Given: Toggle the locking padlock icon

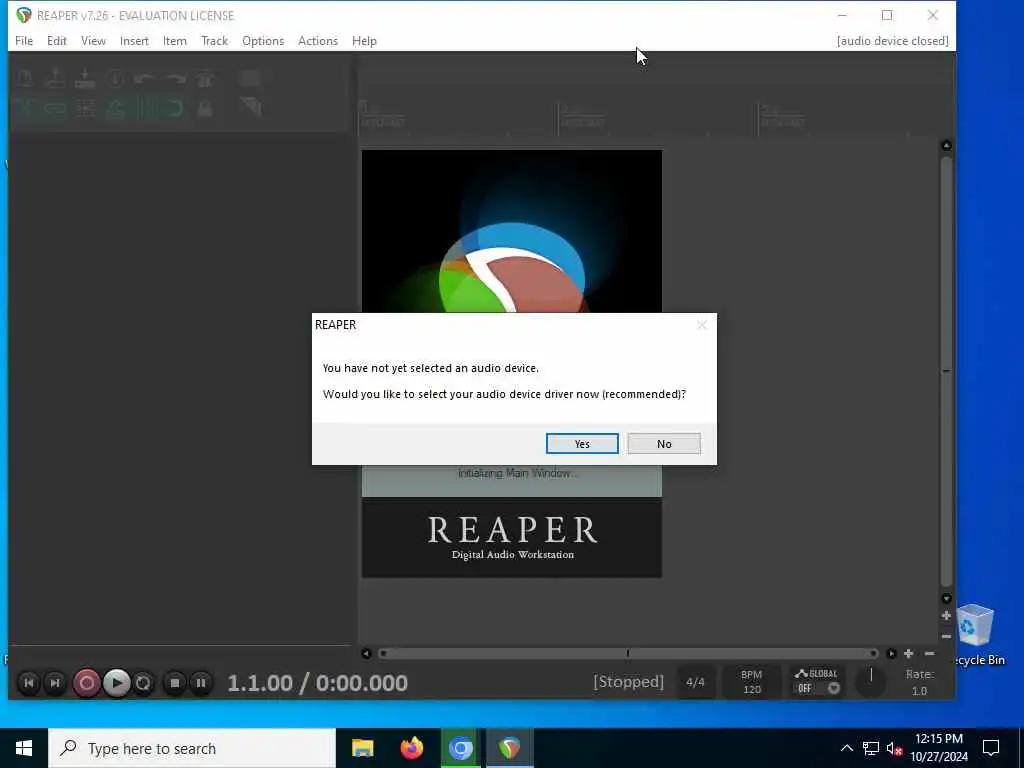Looking at the screenshot, I should coord(205,108).
